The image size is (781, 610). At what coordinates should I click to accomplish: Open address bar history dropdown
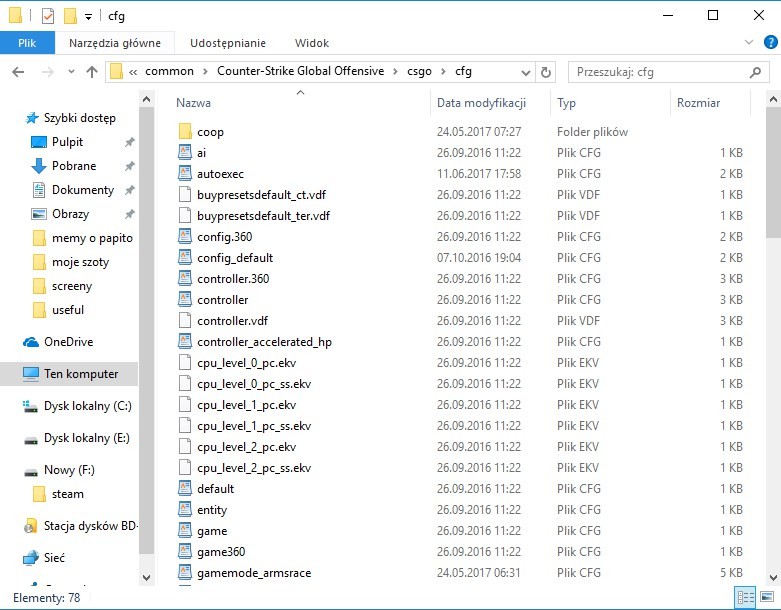[525, 73]
